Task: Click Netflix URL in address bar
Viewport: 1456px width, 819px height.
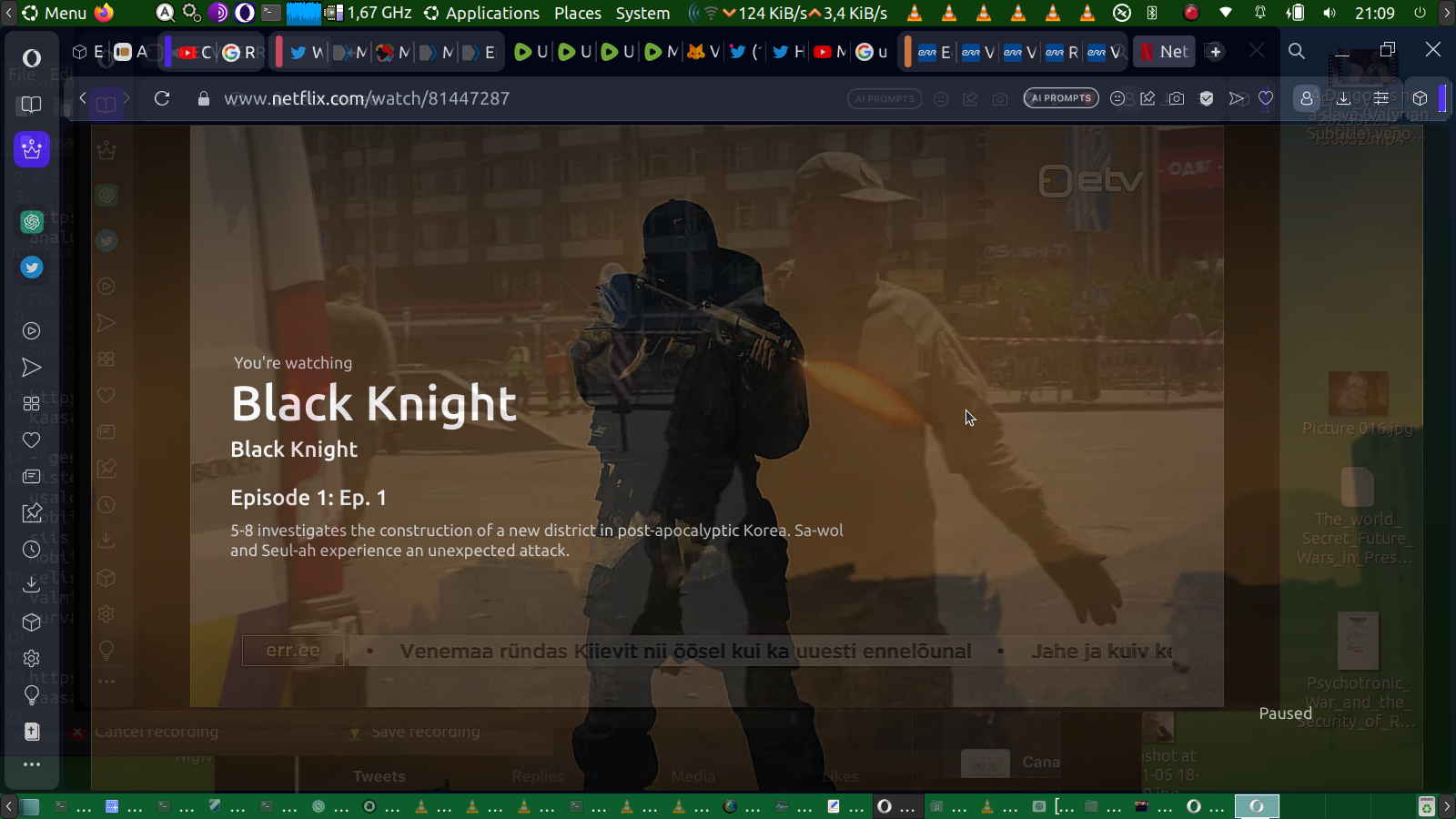Action: tap(367, 98)
